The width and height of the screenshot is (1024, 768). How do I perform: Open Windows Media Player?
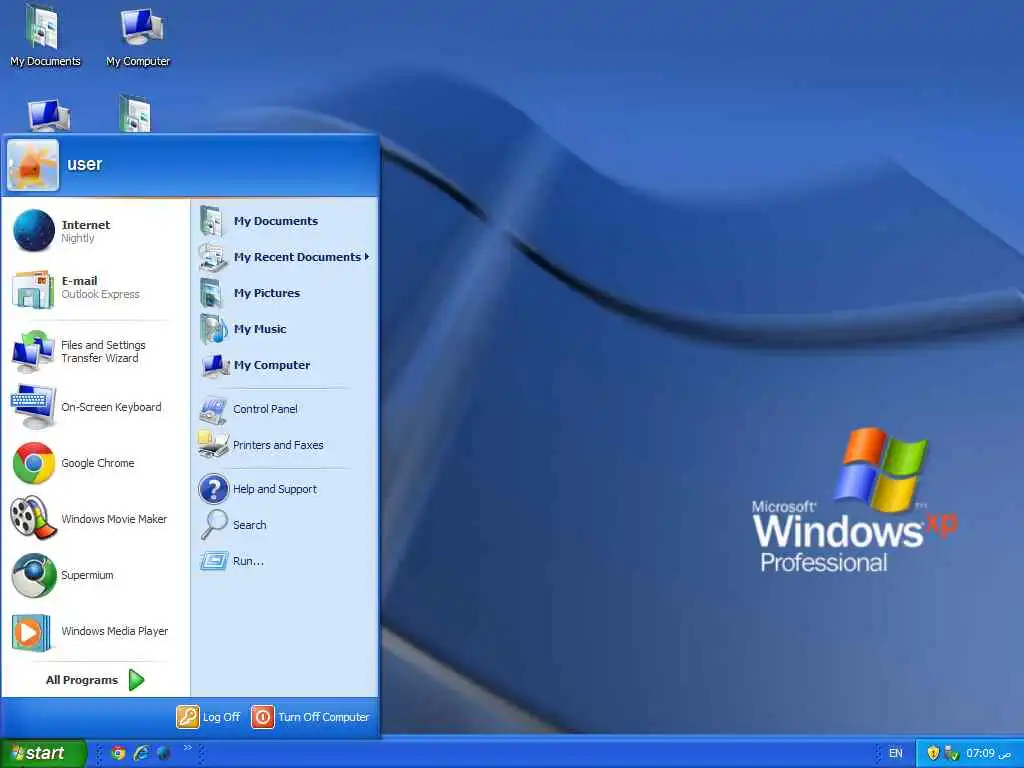click(95, 632)
